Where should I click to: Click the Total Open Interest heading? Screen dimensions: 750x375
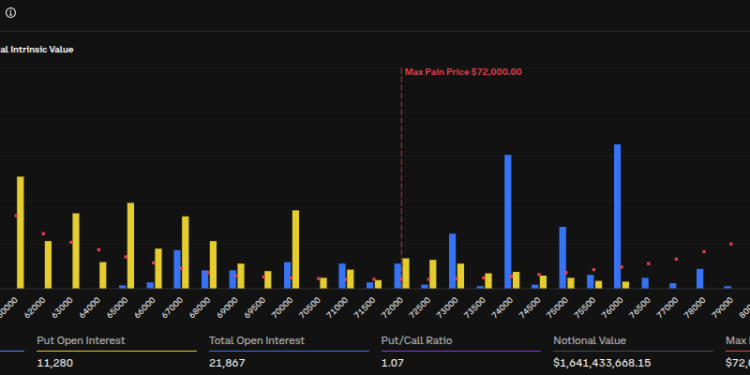[x=257, y=341]
